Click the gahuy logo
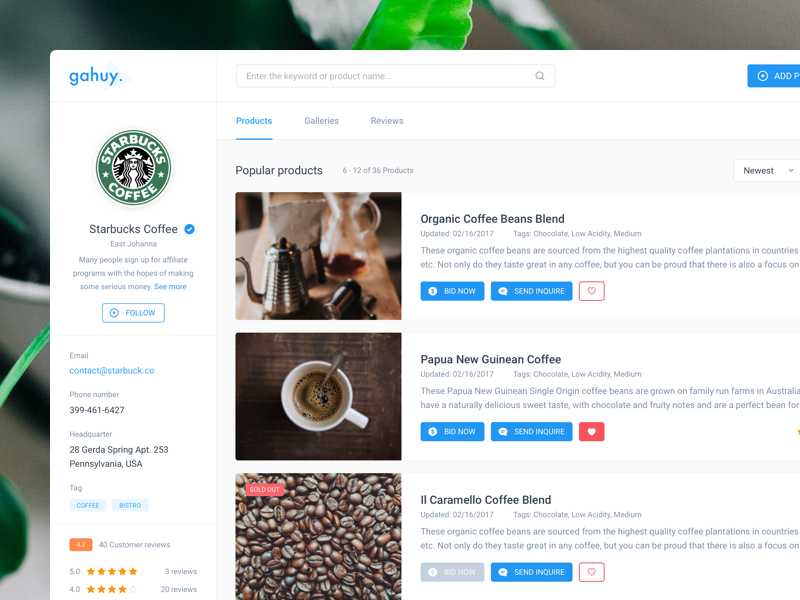Screen dimensions: 800x600 pos(96,76)
